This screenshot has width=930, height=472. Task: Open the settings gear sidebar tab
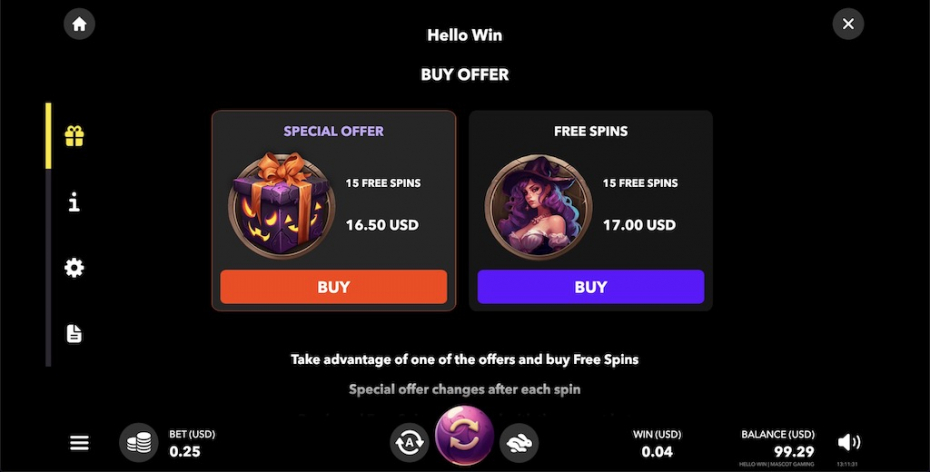(74, 268)
